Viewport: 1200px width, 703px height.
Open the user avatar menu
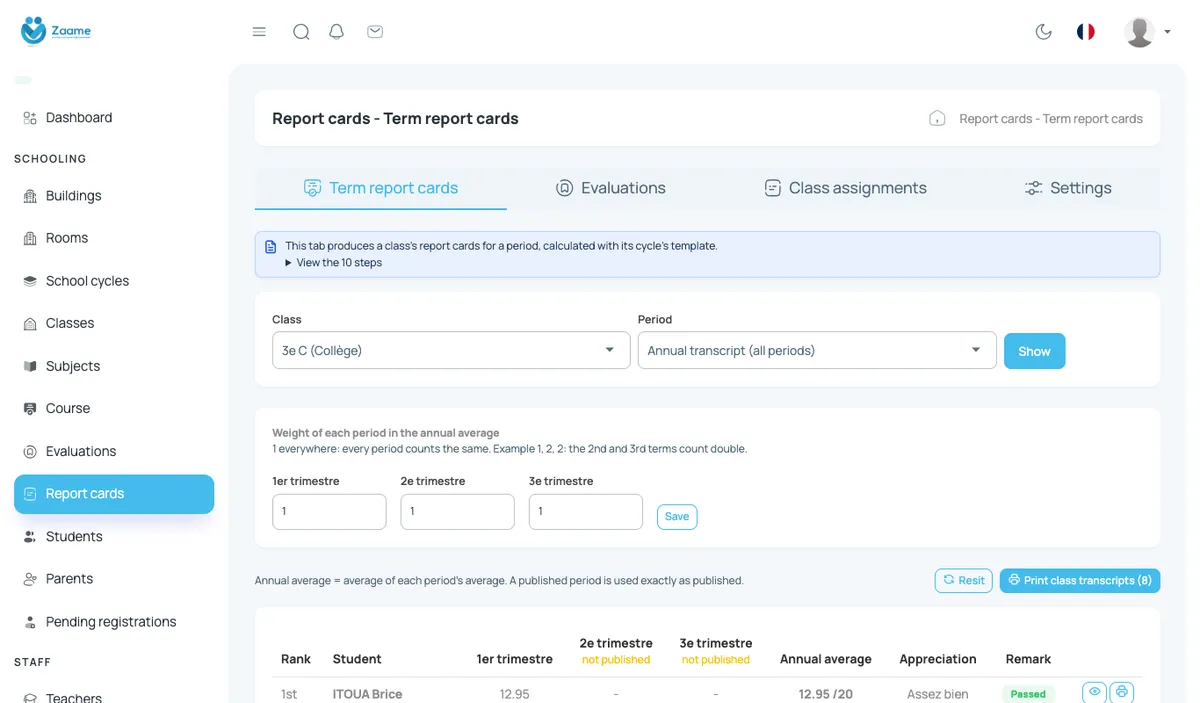click(x=1147, y=32)
